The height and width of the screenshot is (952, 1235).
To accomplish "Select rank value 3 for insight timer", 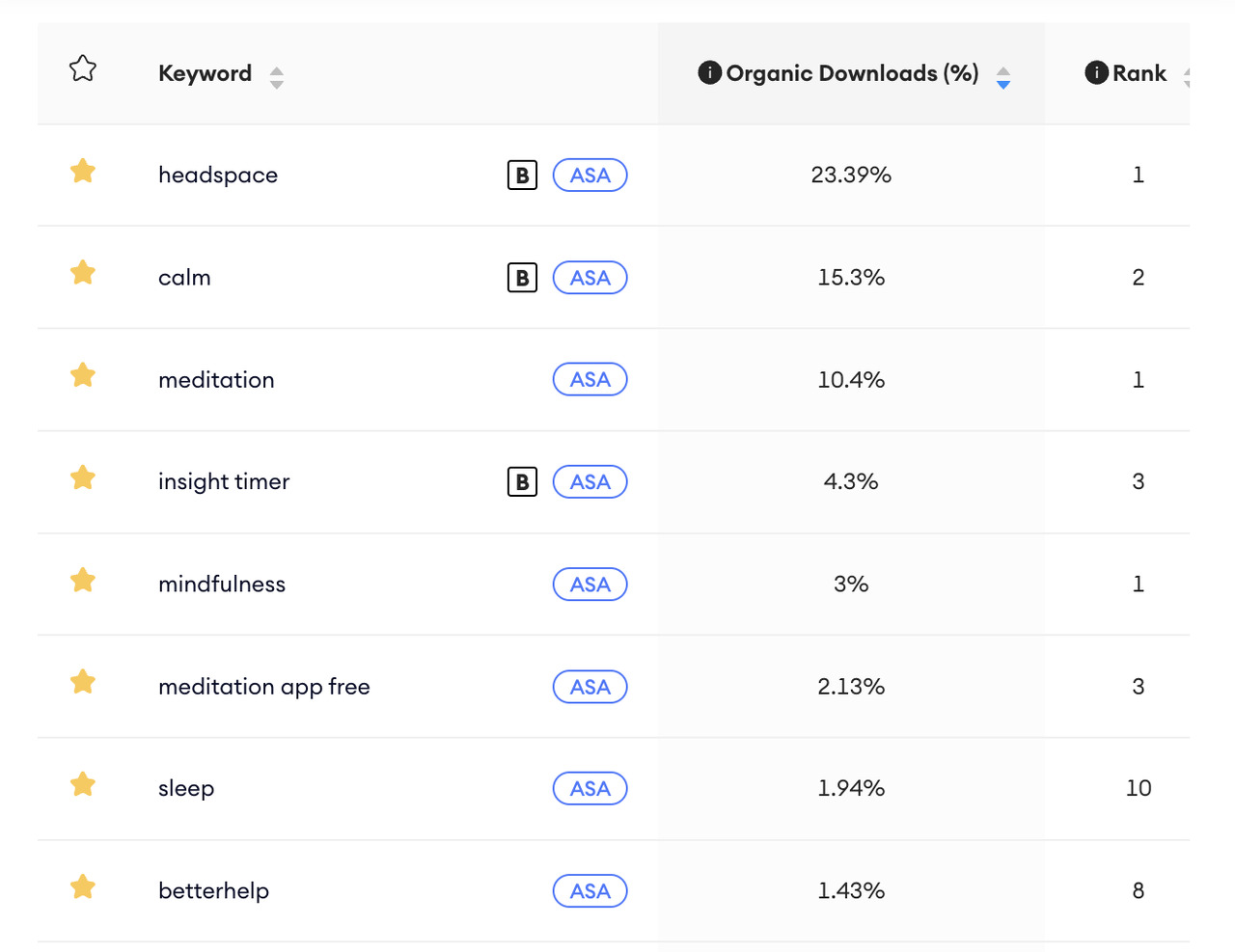I will point(1139,481).
